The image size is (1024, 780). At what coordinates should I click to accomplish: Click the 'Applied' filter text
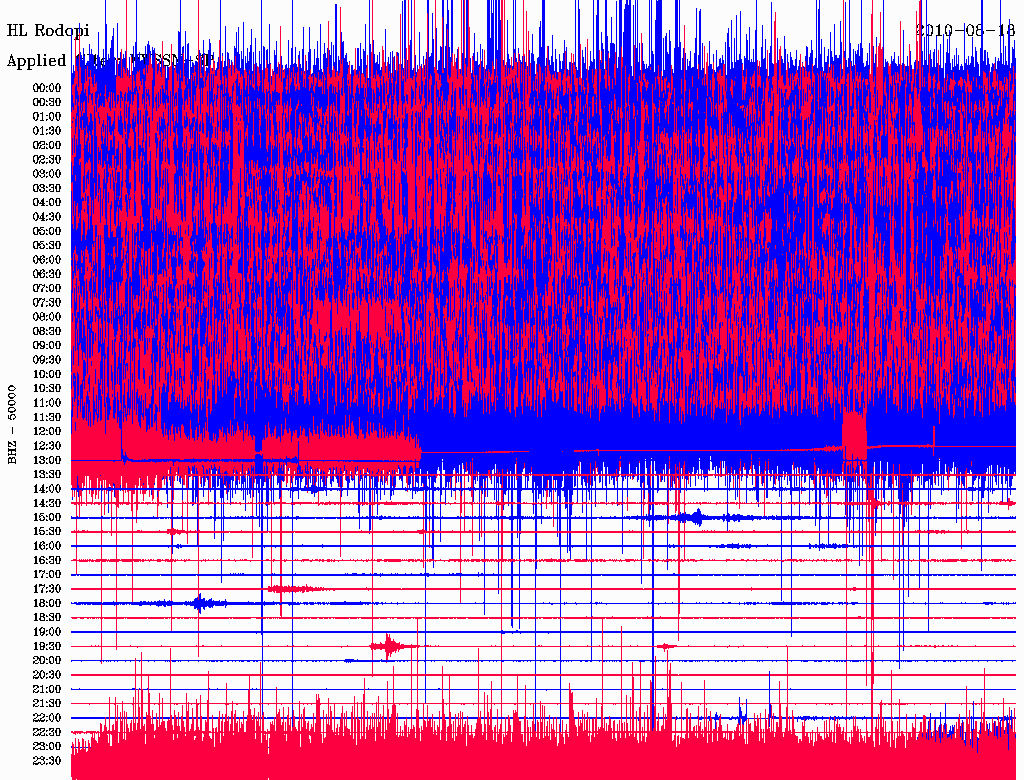click(37, 61)
